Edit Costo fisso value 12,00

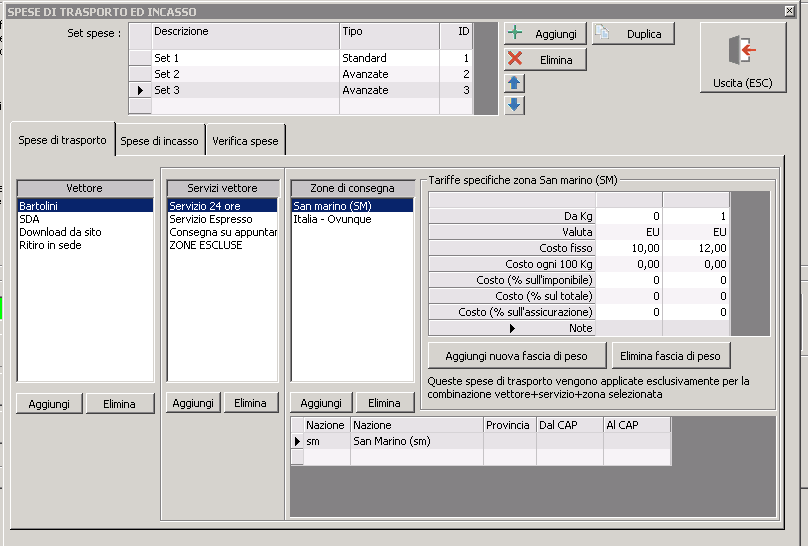pyautogui.click(x=696, y=248)
